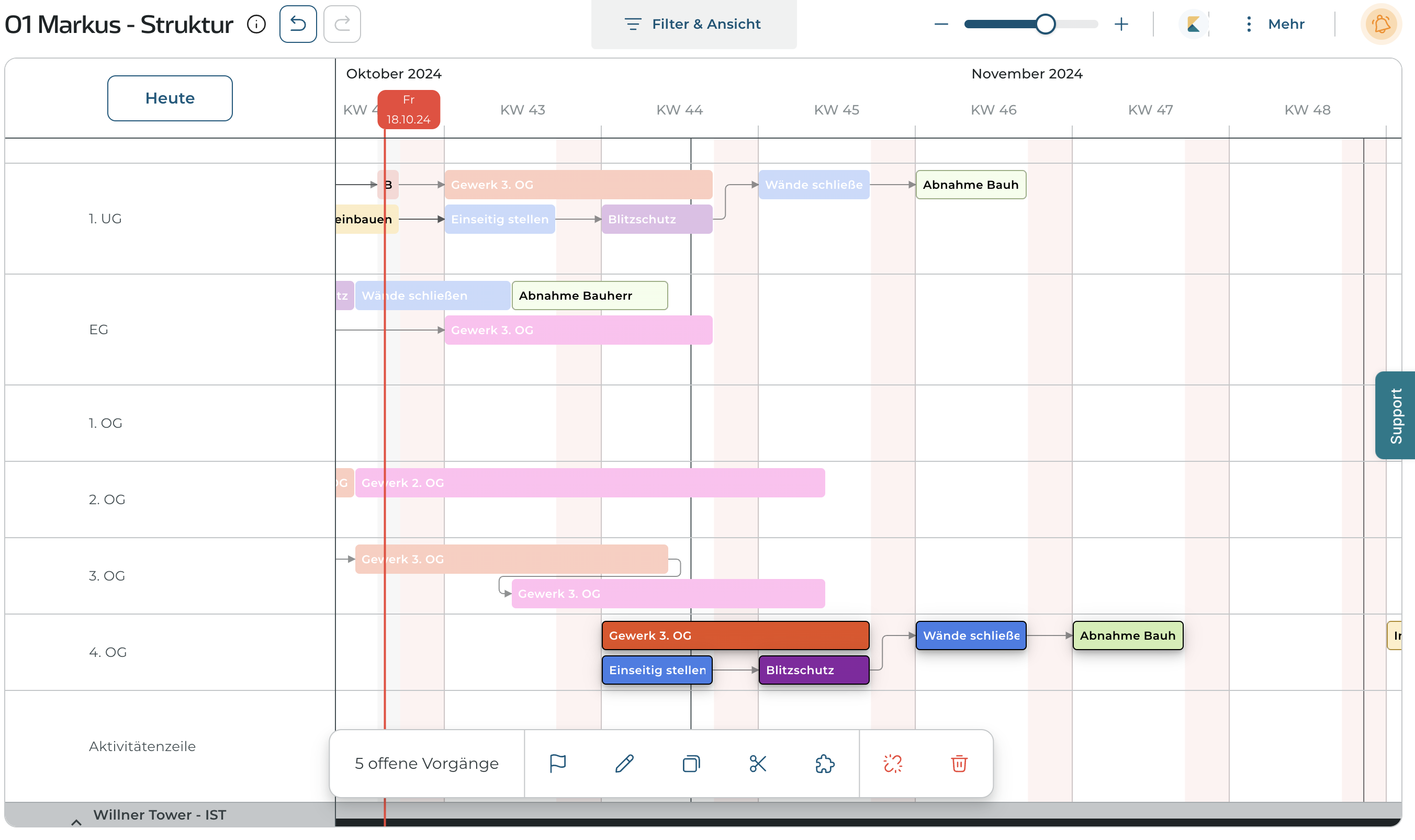This screenshot has height=840, width=1415.
Task: Click the pink Gewerk 3. OG bar in EG row
Action: click(579, 330)
